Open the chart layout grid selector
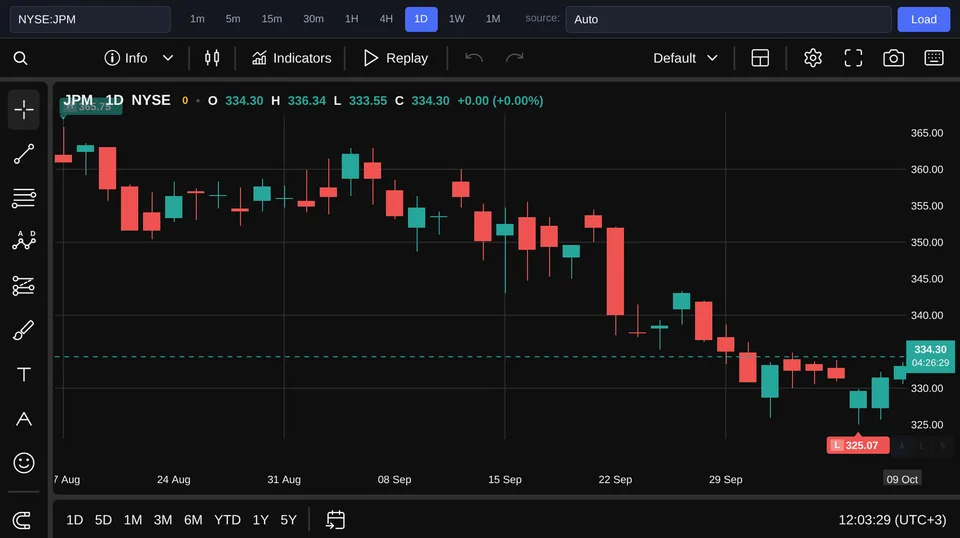The width and height of the screenshot is (960, 538). tap(760, 58)
